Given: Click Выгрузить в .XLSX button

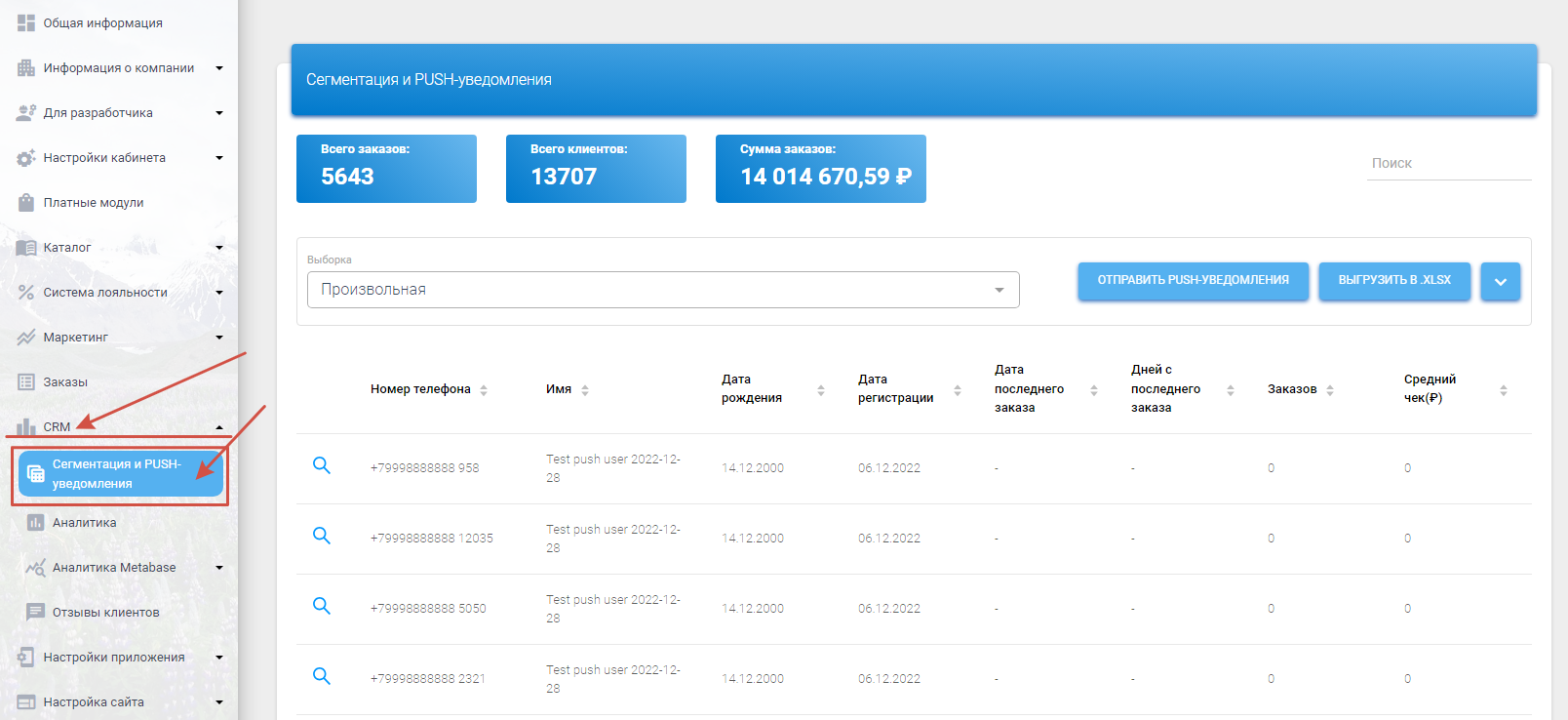Looking at the screenshot, I should click(x=1394, y=281).
